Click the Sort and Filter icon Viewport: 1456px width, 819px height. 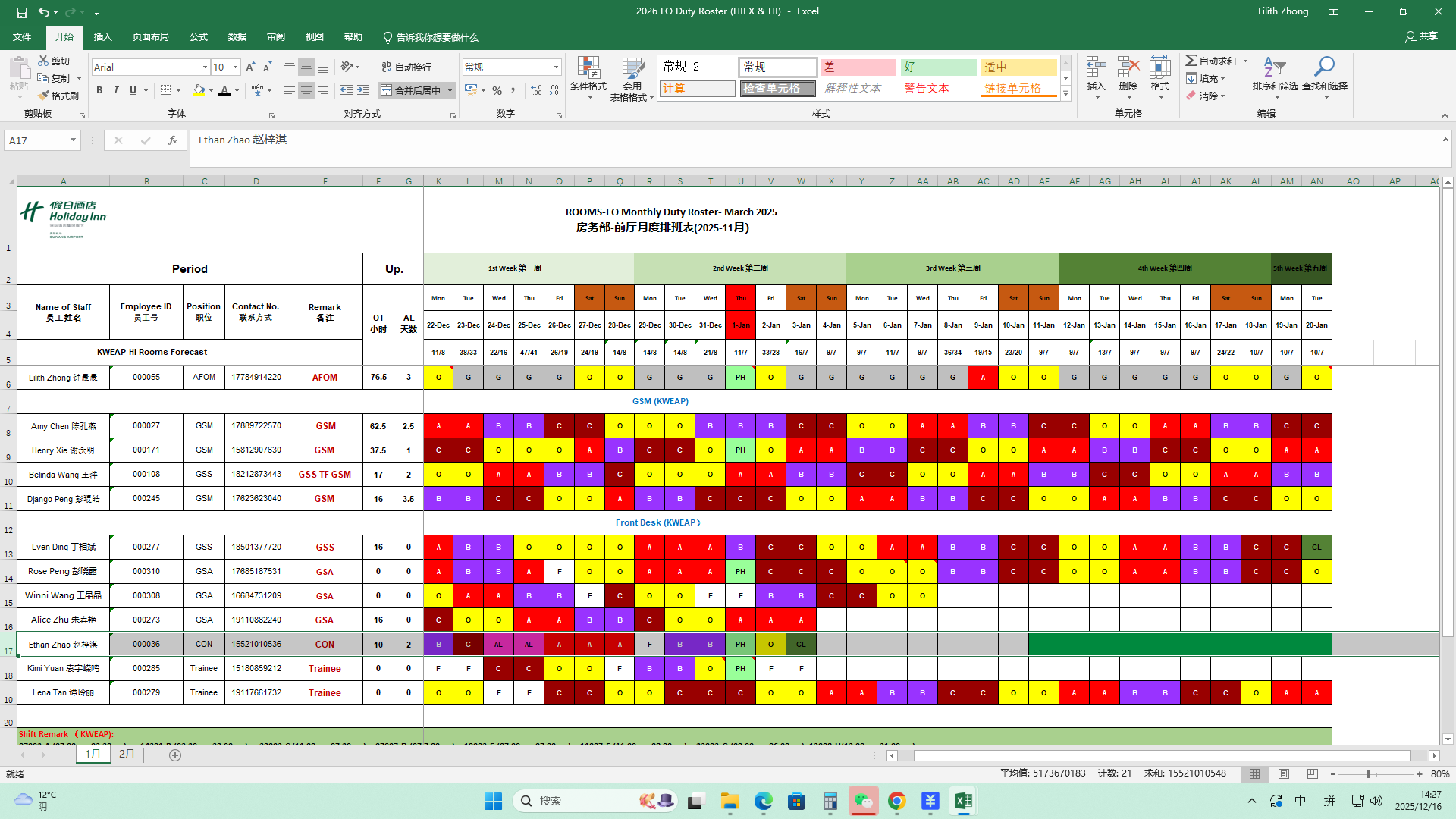tap(1274, 68)
